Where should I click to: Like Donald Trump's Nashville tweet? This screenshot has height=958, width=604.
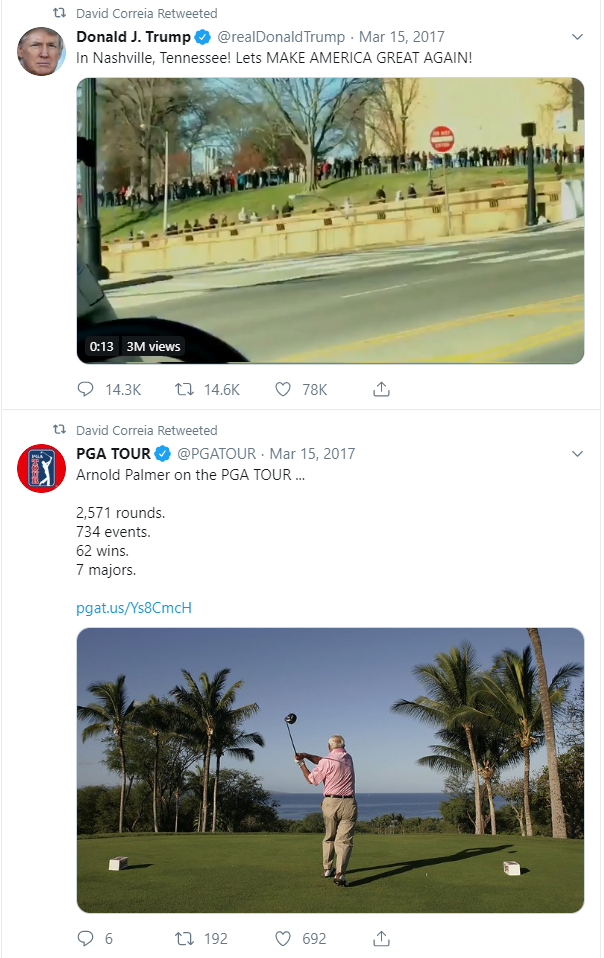click(282, 389)
